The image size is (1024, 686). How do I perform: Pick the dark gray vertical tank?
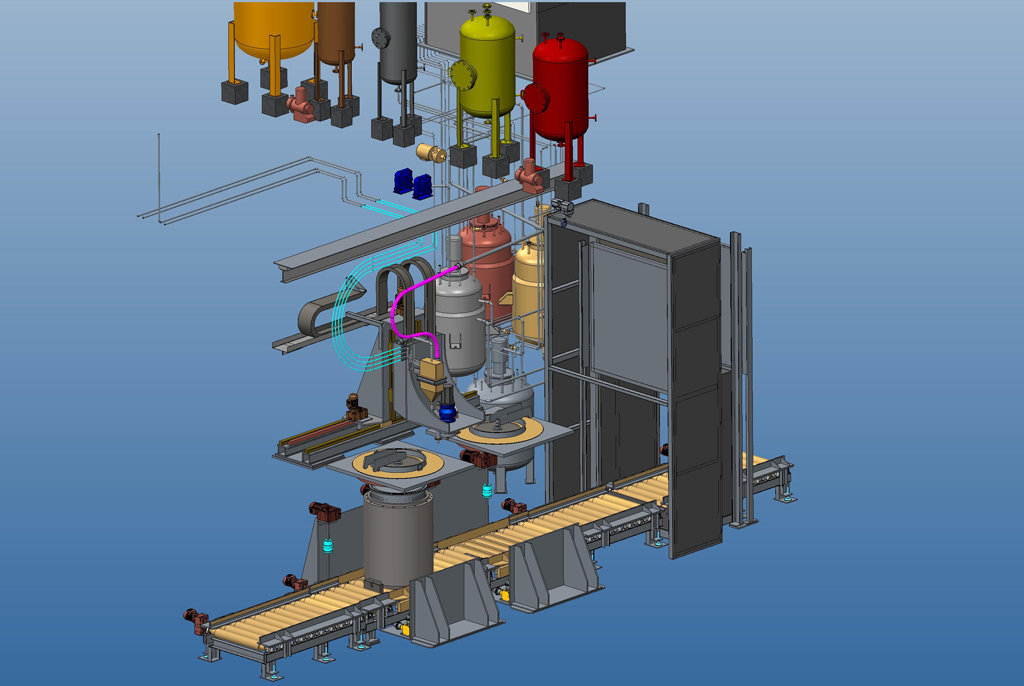click(x=398, y=40)
